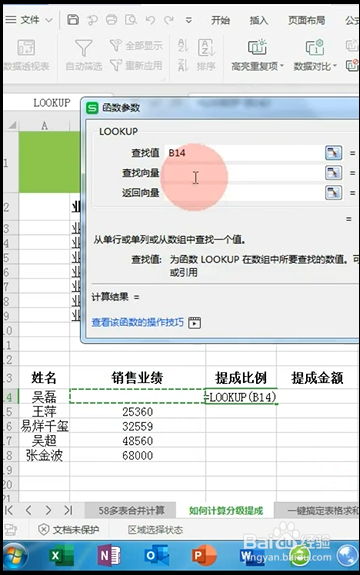Select the cell with value 48560
The image size is (360, 575).
(x=137, y=441)
